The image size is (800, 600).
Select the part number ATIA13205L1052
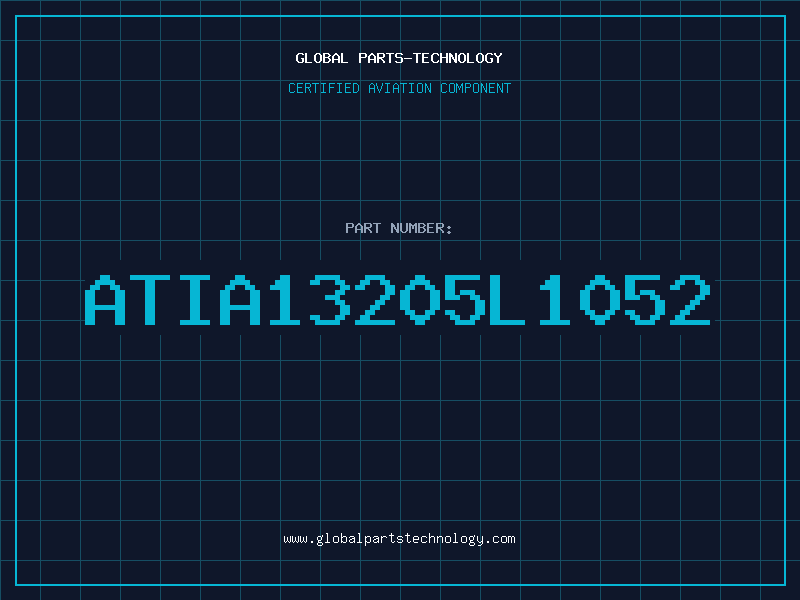pyautogui.click(x=398, y=300)
